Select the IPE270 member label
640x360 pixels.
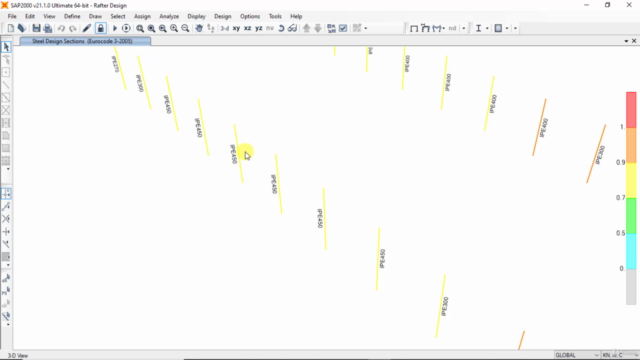click(x=116, y=64)
